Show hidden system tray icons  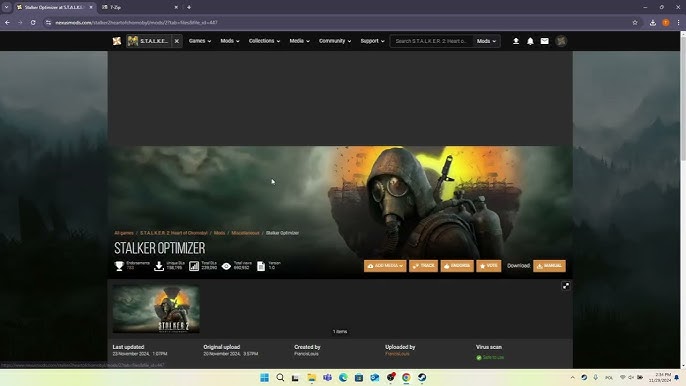(572, 377)
